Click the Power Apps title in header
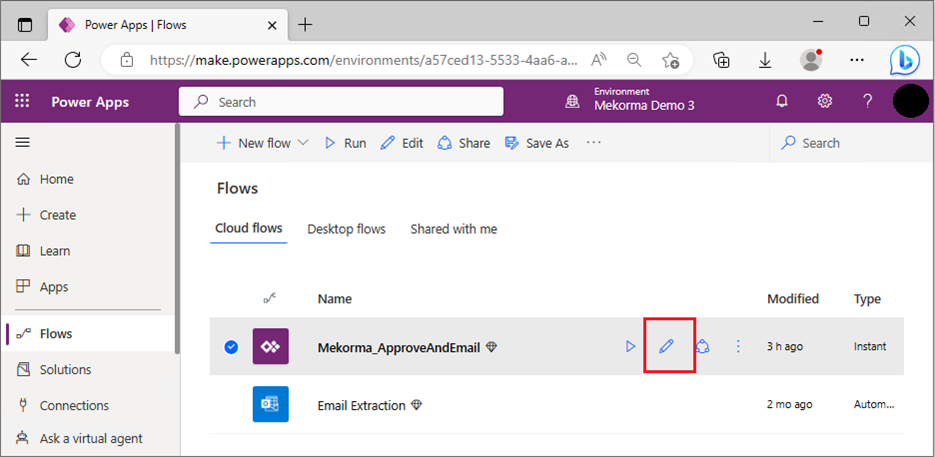Viewport: 935px width, 457px height. tap(90, 102)
